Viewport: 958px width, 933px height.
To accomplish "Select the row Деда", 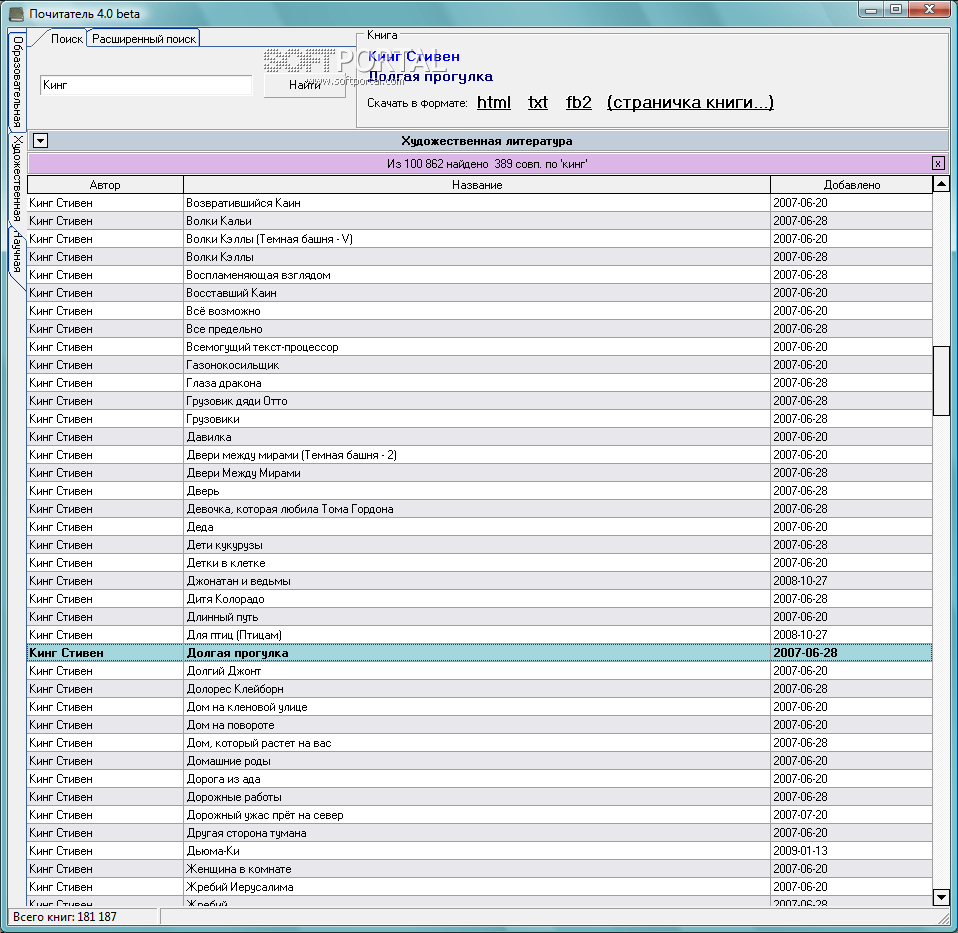I will click(480, 527).
